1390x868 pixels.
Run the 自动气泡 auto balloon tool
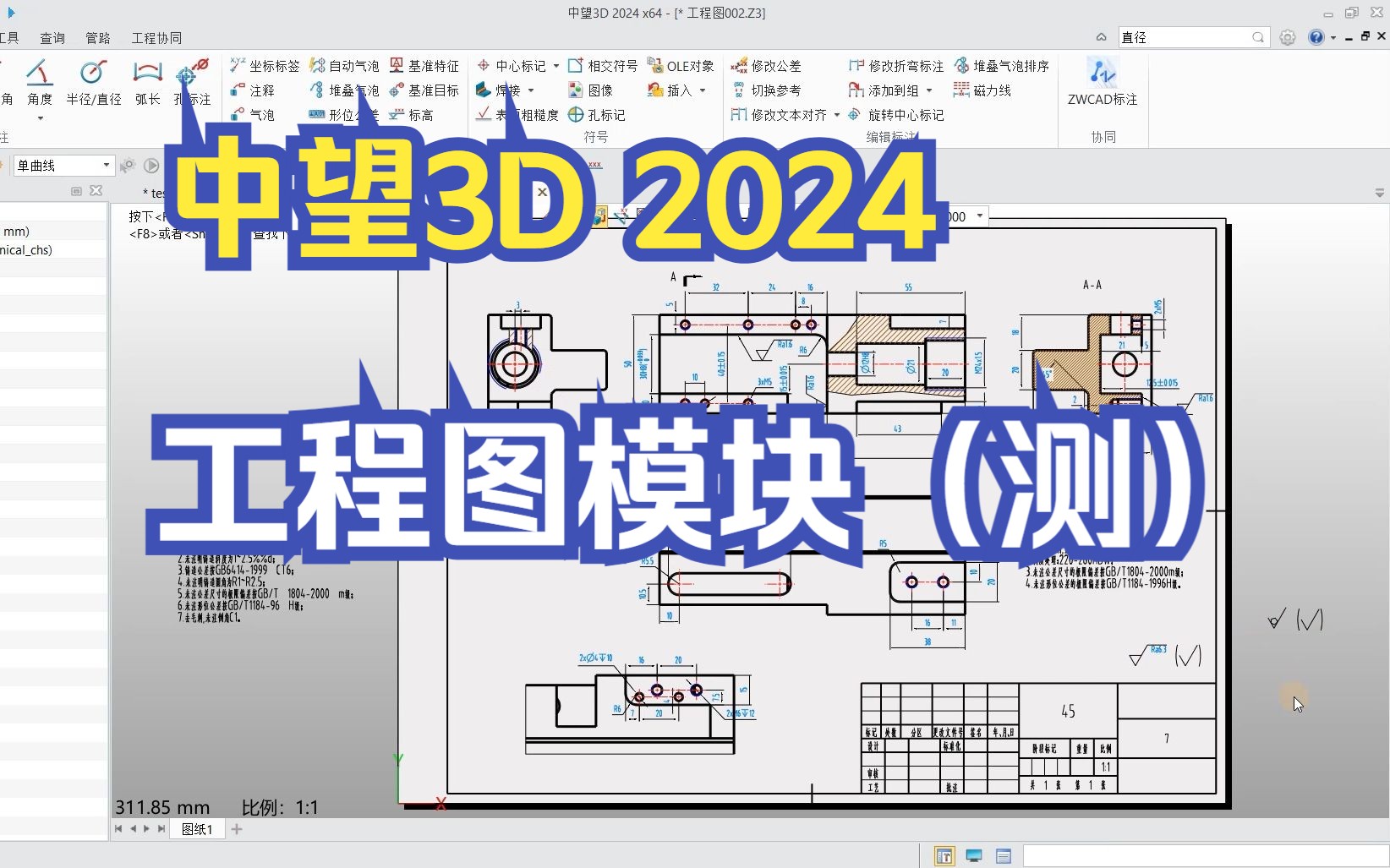click(344, 66)
